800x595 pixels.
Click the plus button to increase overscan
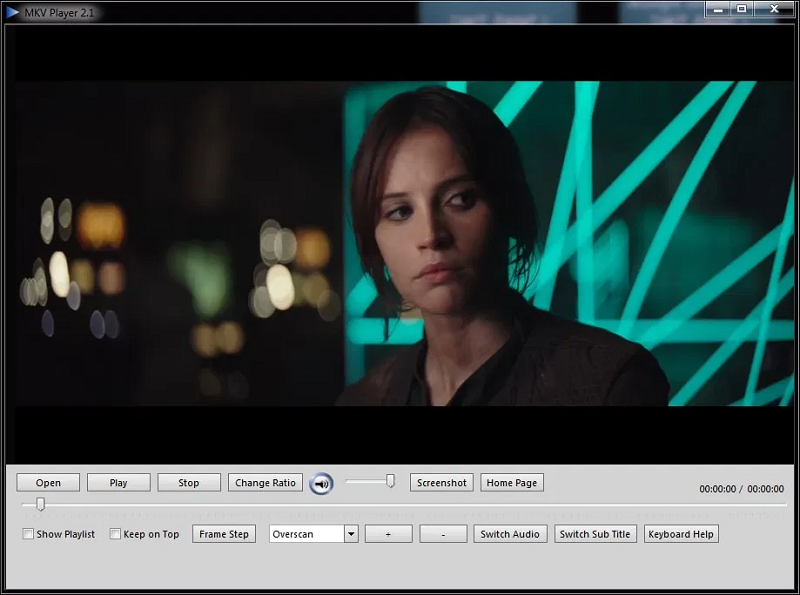(x=388, y=534)
